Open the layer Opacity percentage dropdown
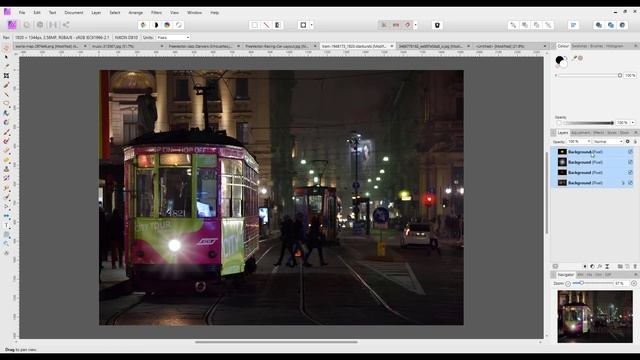The image size is (640, 360). click(x=579, y=141)
